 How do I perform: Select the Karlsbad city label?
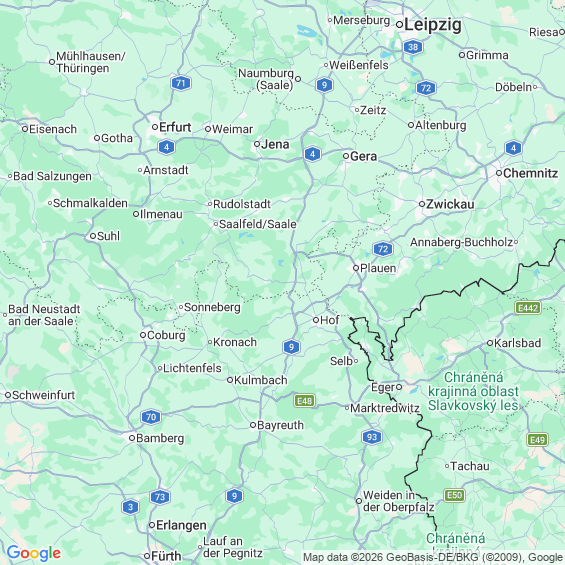pos(517,343)
